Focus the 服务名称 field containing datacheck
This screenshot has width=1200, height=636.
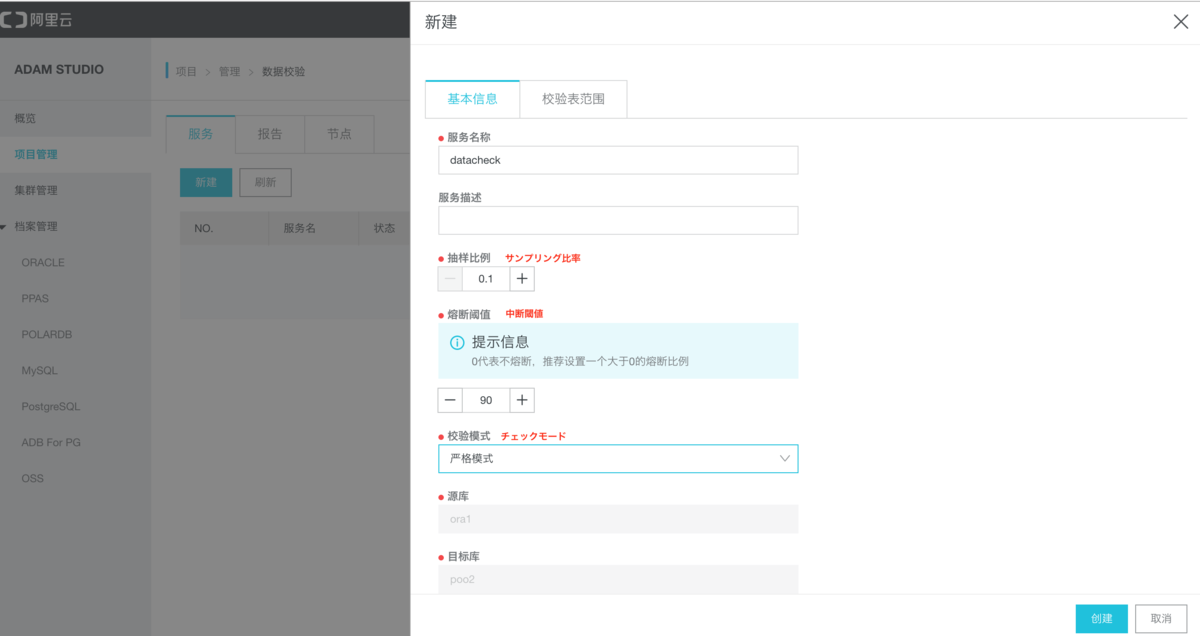click(x=618, y=160)
